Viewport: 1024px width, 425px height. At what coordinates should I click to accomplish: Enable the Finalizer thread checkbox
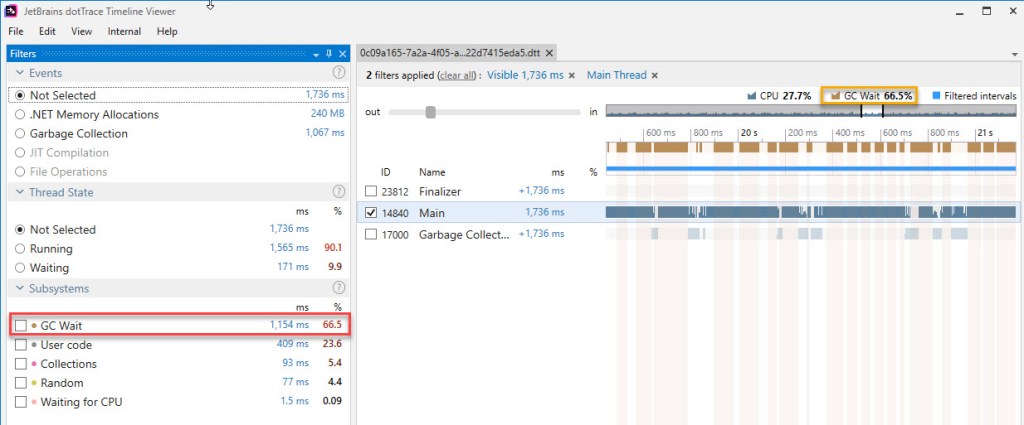pyautogui.click(x=372, y=191)
